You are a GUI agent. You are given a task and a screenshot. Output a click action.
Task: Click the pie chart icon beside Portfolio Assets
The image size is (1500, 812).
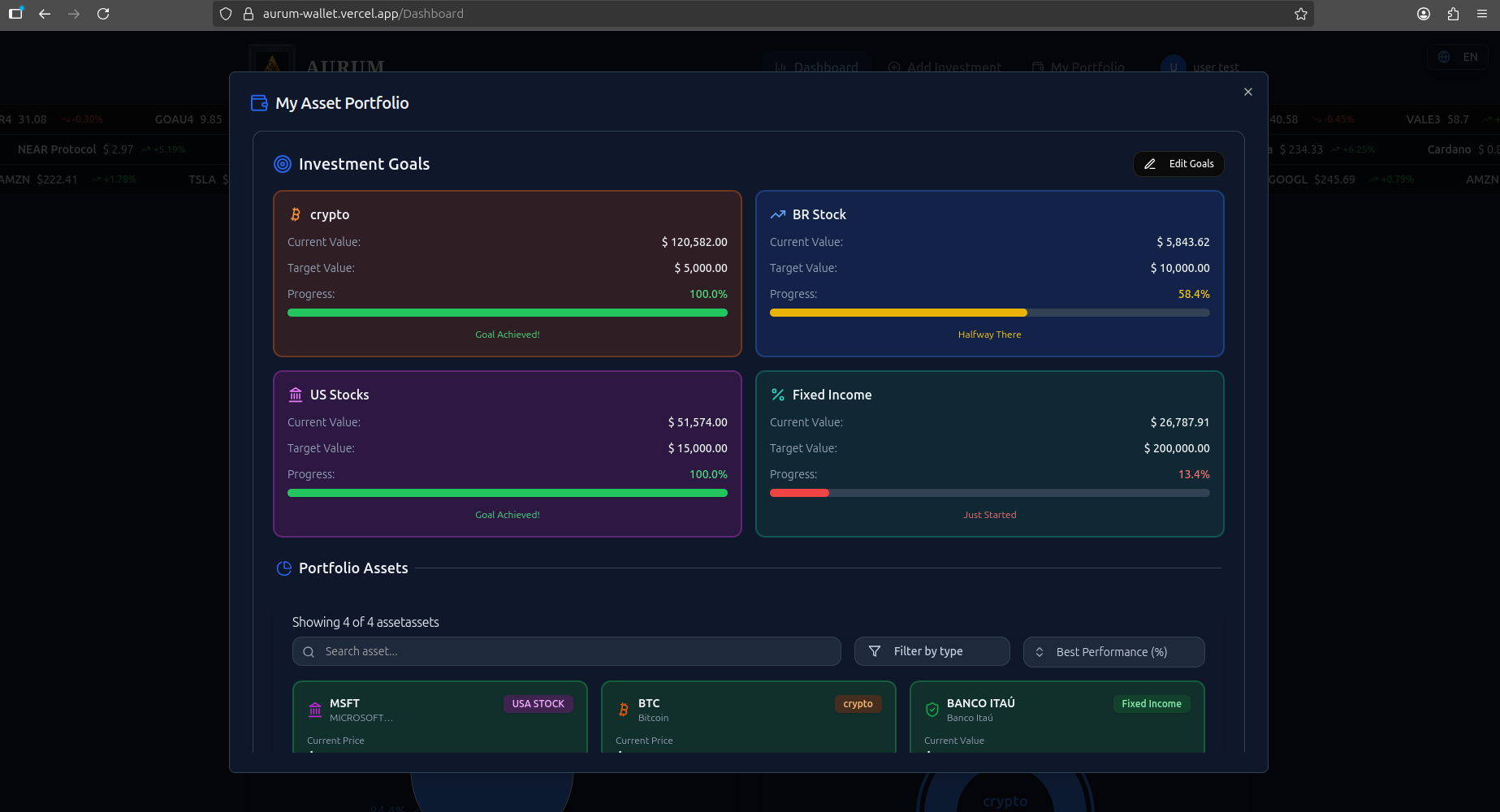pyautogui.click(x=283, y=568)
